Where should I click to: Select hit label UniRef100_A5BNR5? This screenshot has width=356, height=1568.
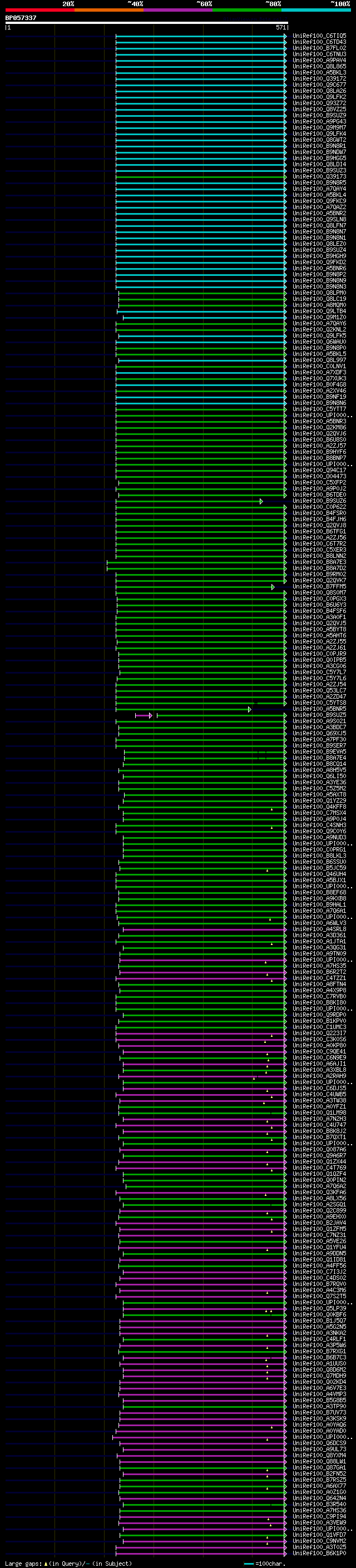[319, 709]
